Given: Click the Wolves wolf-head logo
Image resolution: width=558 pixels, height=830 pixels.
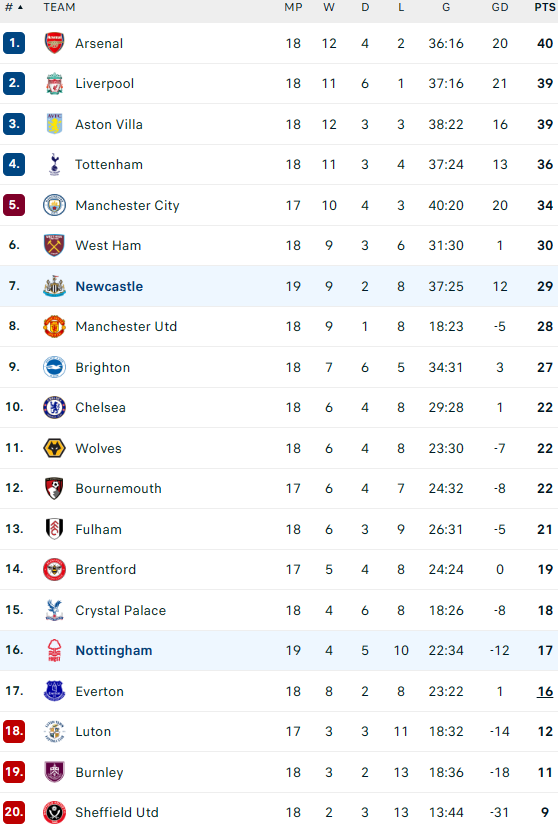Looking at the screenshot, I should (54, 448).
